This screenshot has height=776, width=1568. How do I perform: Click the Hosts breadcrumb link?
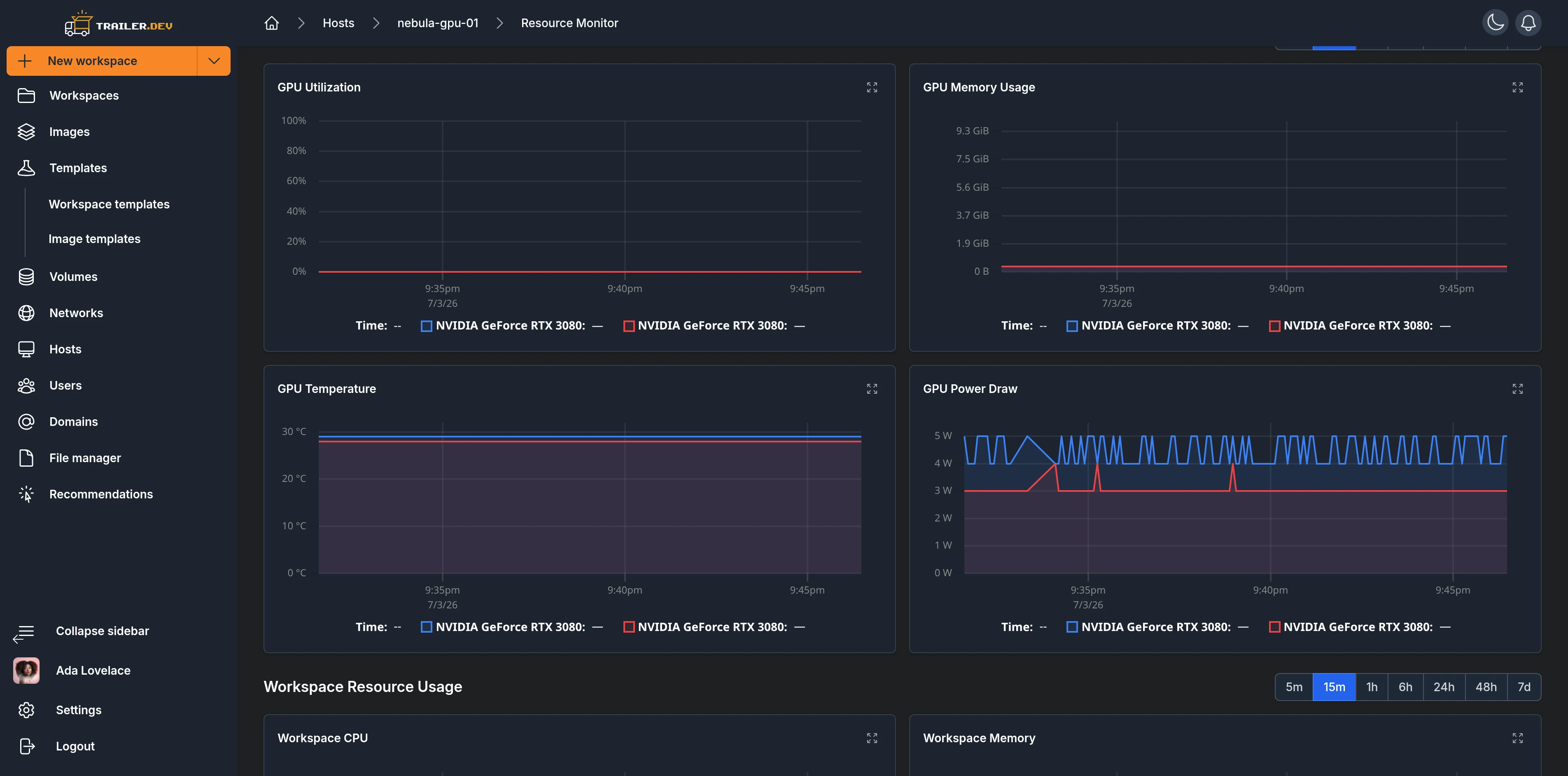tap(338, 23)
